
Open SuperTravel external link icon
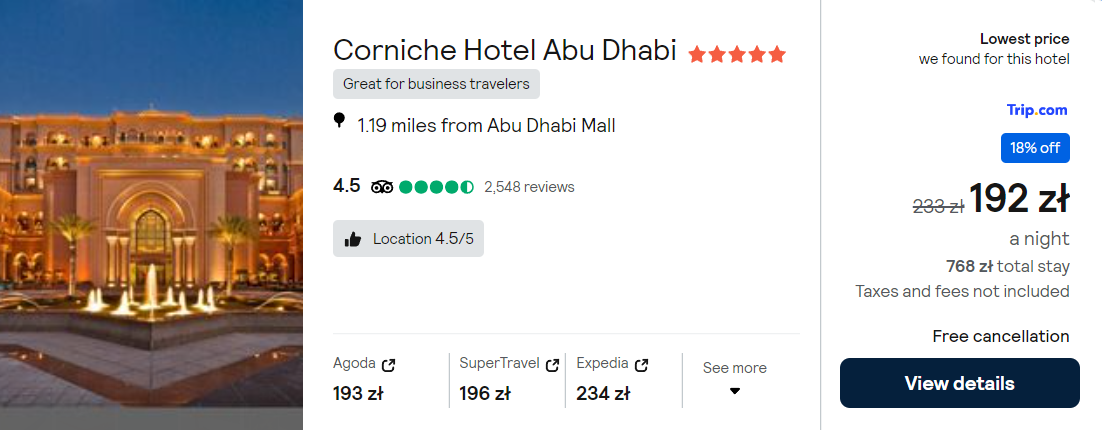pos(552,365)
